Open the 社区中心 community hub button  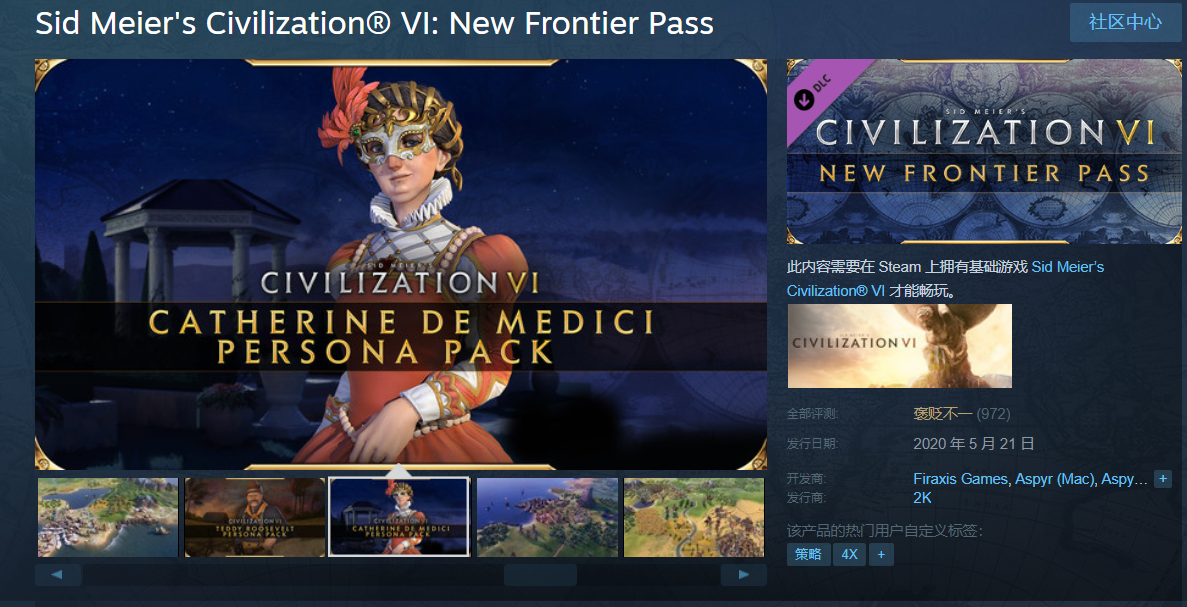pos(1125,22)
